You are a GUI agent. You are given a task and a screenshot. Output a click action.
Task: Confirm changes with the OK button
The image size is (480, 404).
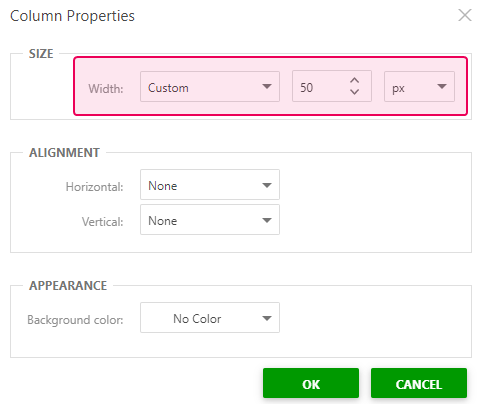311,383
